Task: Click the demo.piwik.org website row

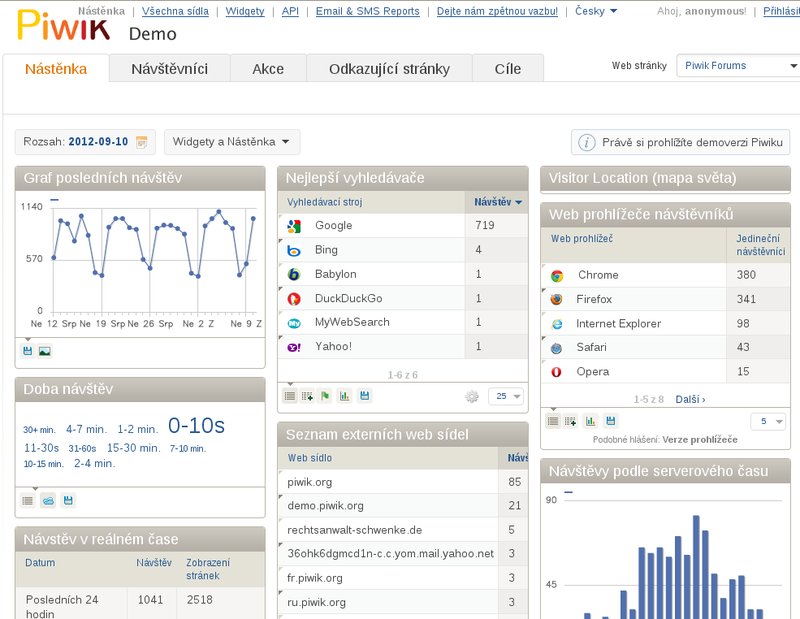Action: click(x=403, y=506)
